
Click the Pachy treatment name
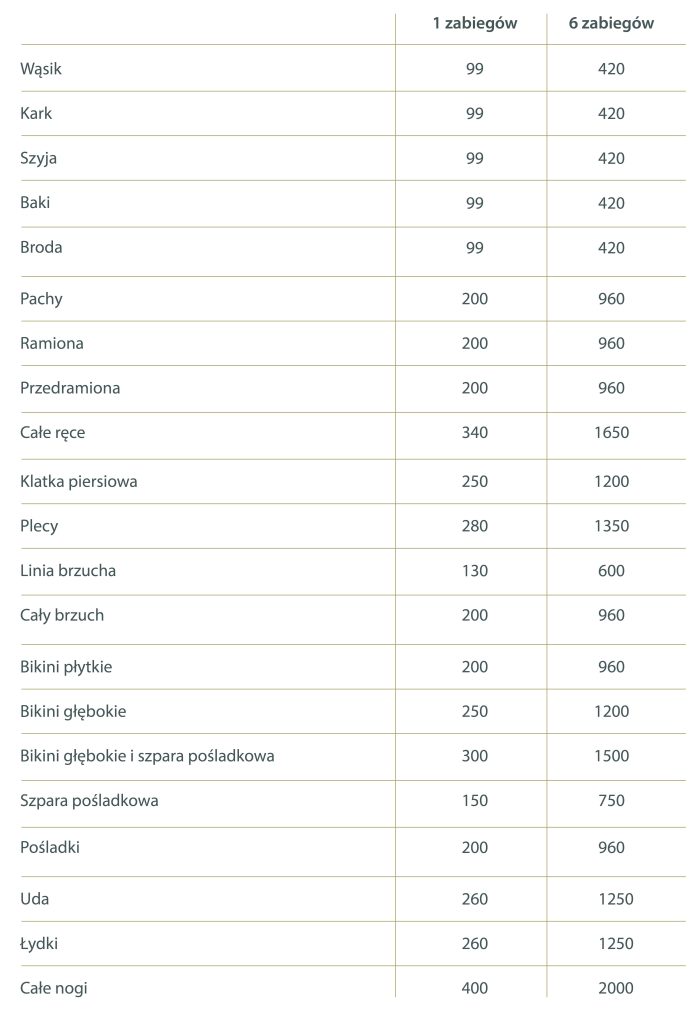tap(41, 299)
